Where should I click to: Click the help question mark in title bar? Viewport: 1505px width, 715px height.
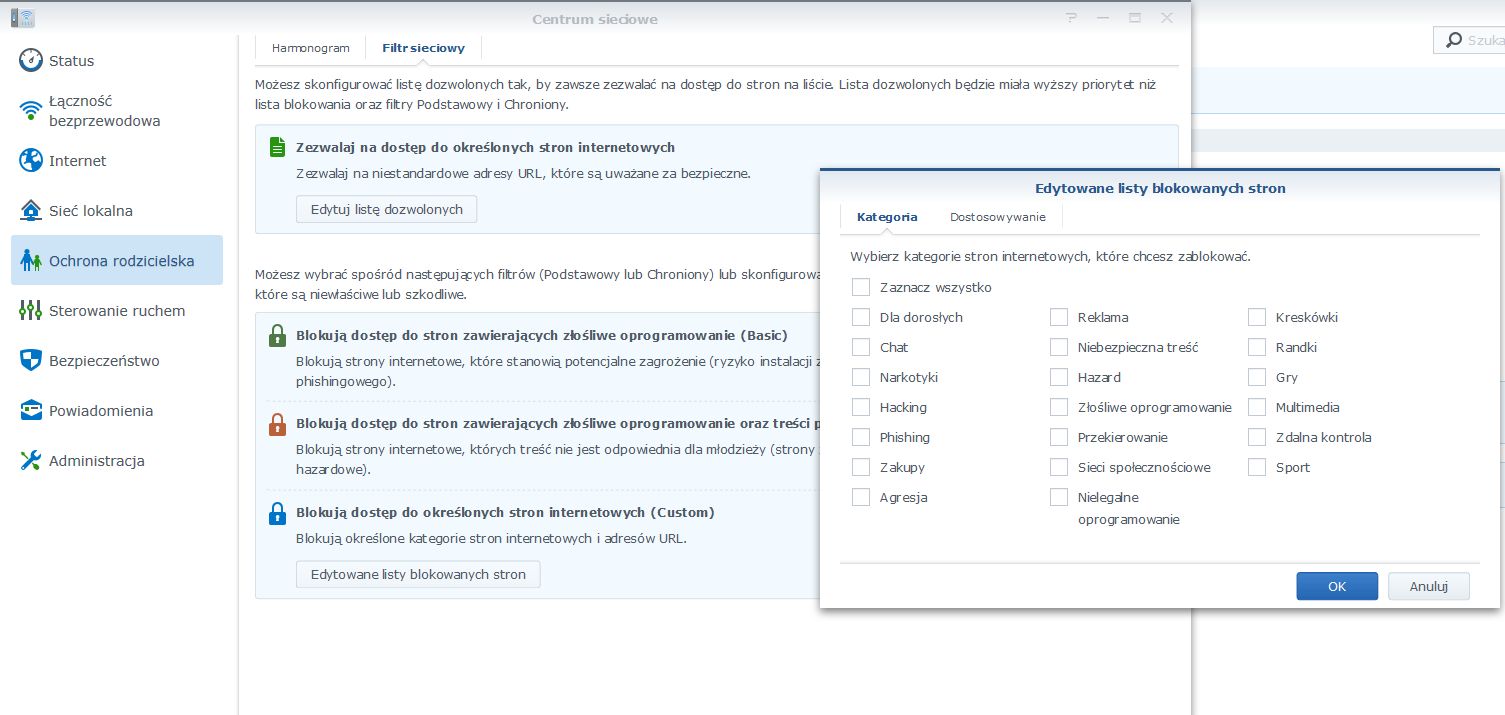1072,18
